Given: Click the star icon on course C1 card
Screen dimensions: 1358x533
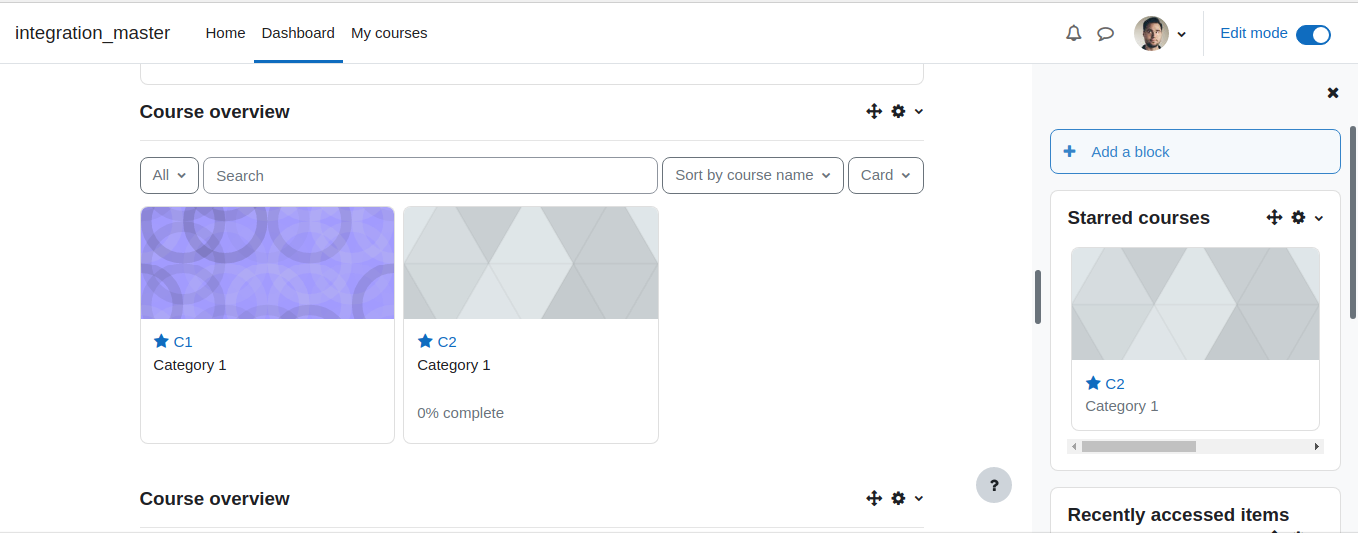Looking at the screenshot, I should (161, 341).
